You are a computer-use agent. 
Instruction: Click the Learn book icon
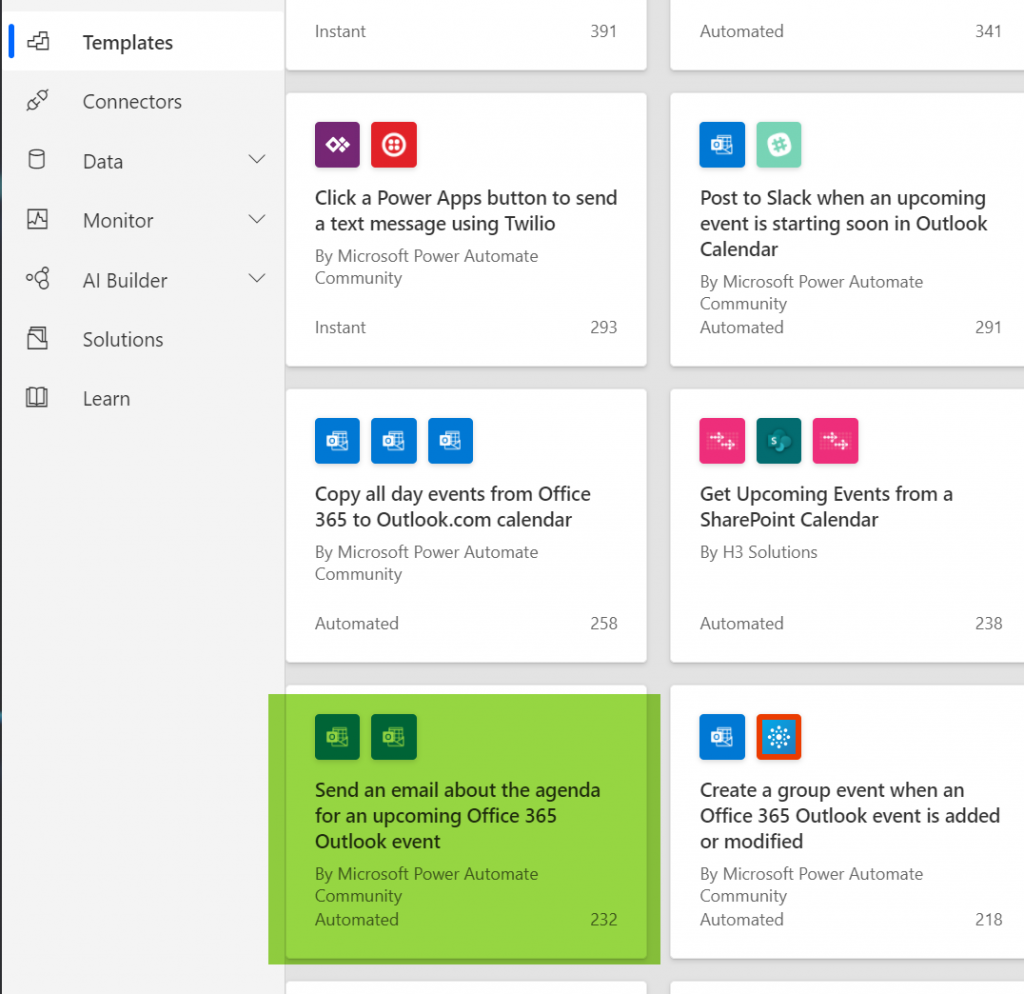37,398
